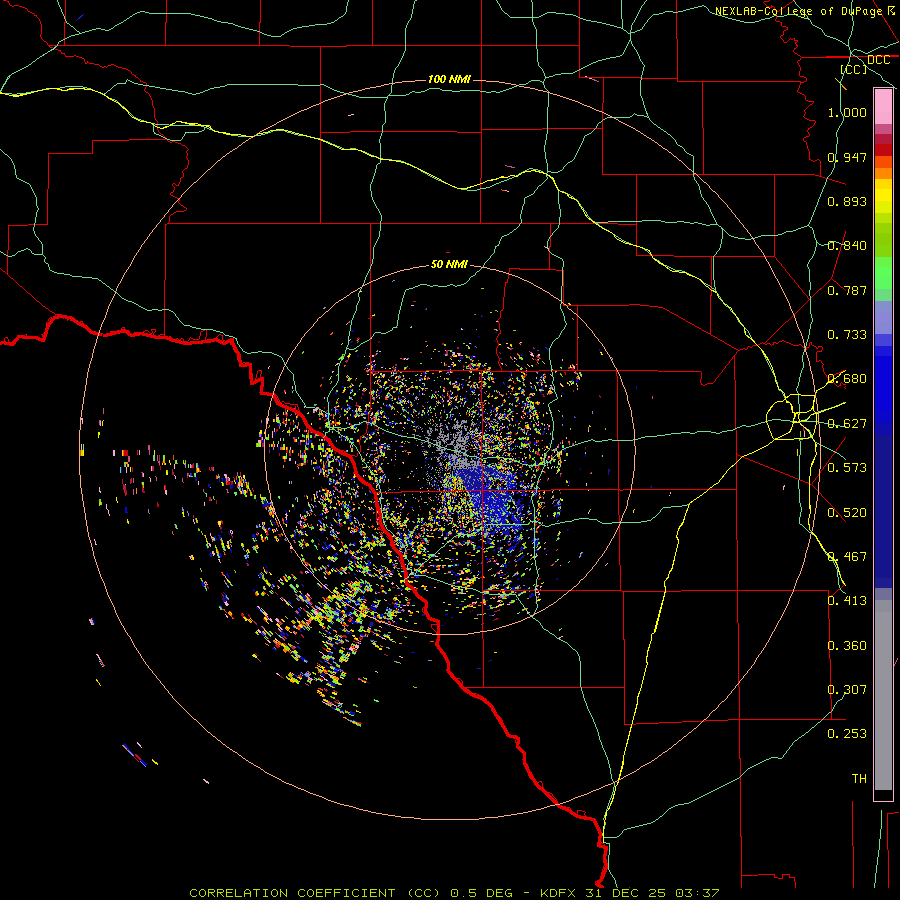Image resolution: width=900 pixels, height=900 pixels.
Task: Click the 50 NMI range ring label
Action: pos(449,265)
